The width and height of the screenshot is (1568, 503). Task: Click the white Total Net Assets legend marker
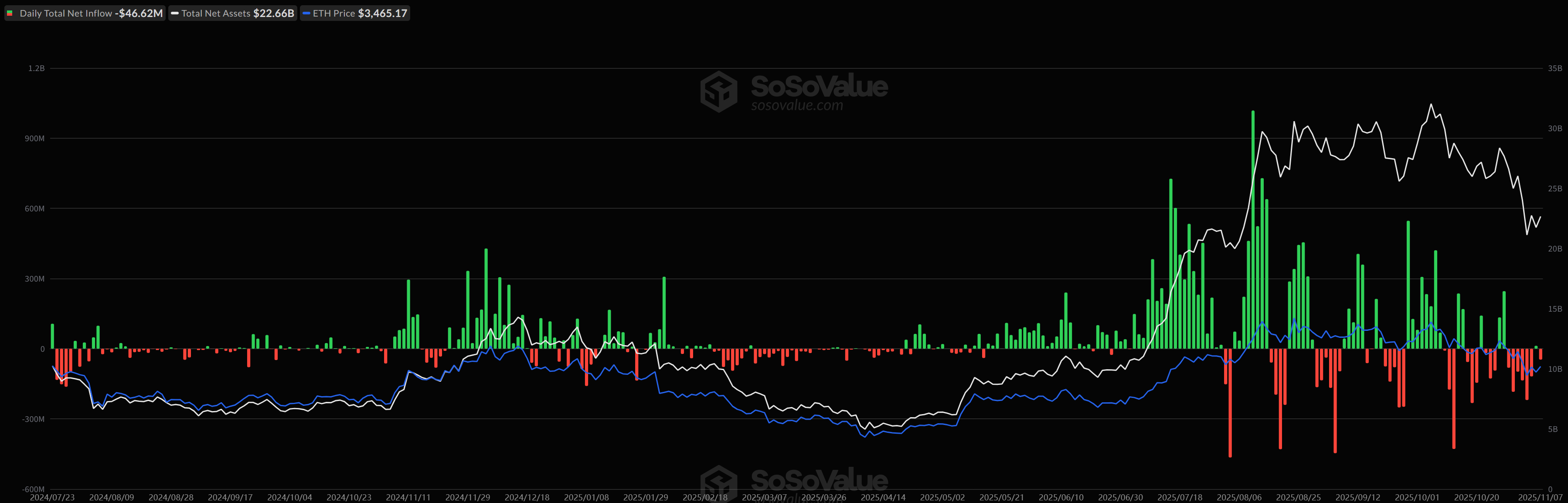(x=175, y=14)
